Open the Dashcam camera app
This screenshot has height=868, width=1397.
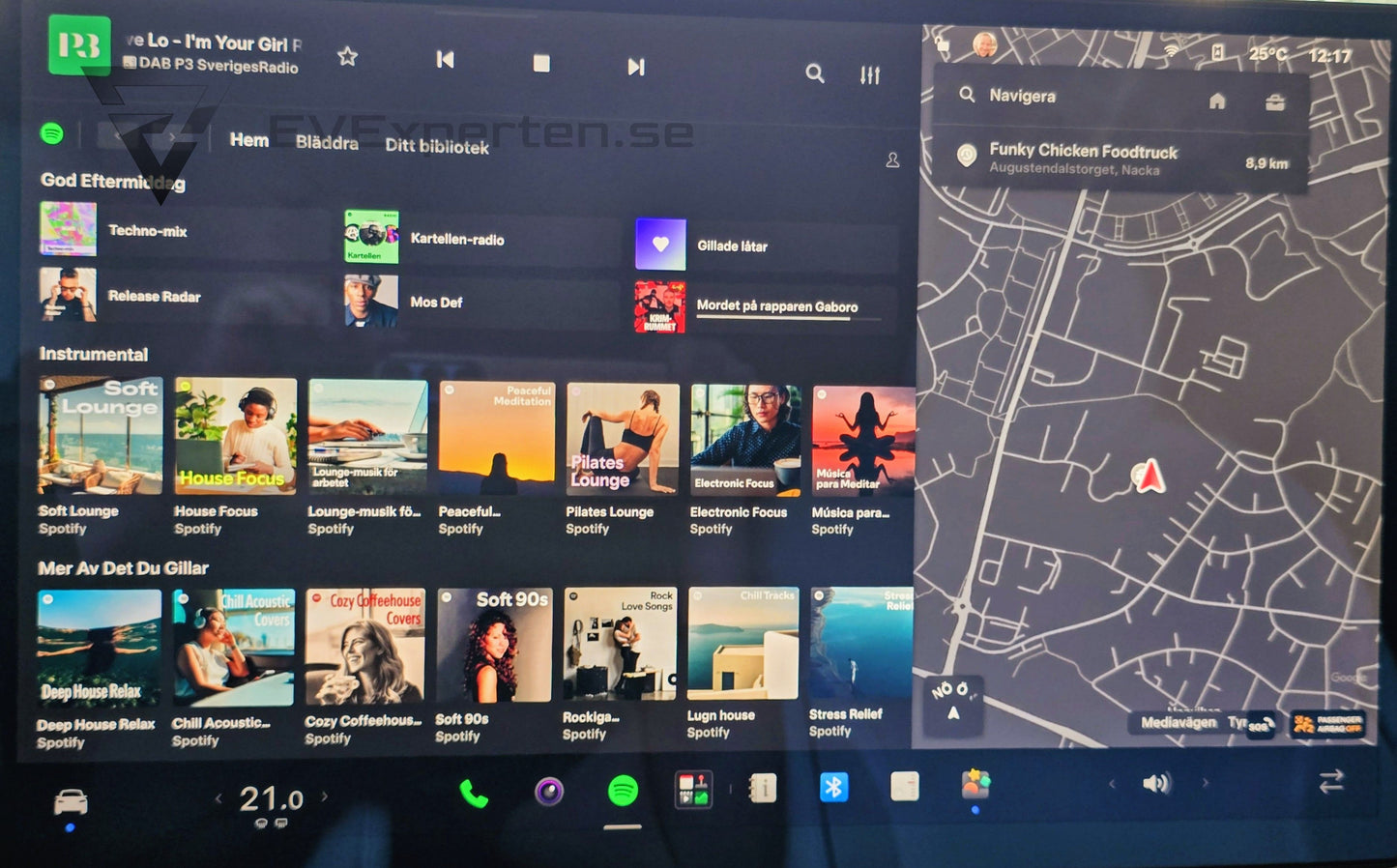548,792
